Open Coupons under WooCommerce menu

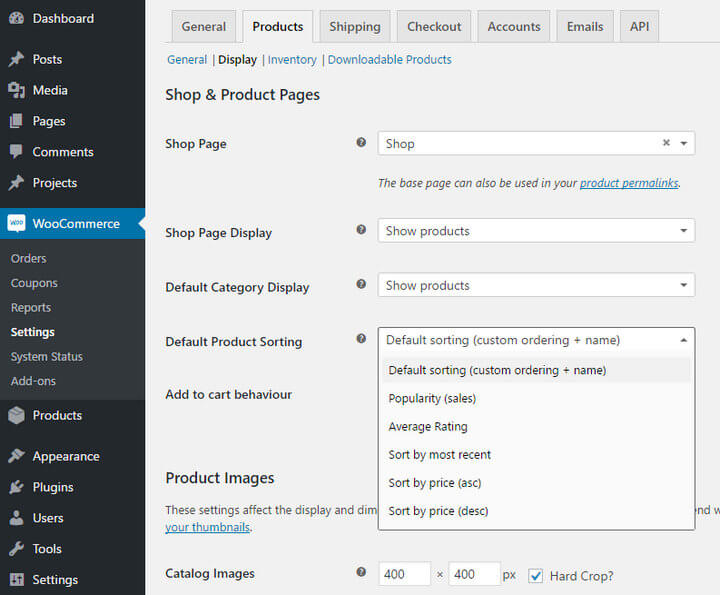pyautogui.click(x=34, y=283)
